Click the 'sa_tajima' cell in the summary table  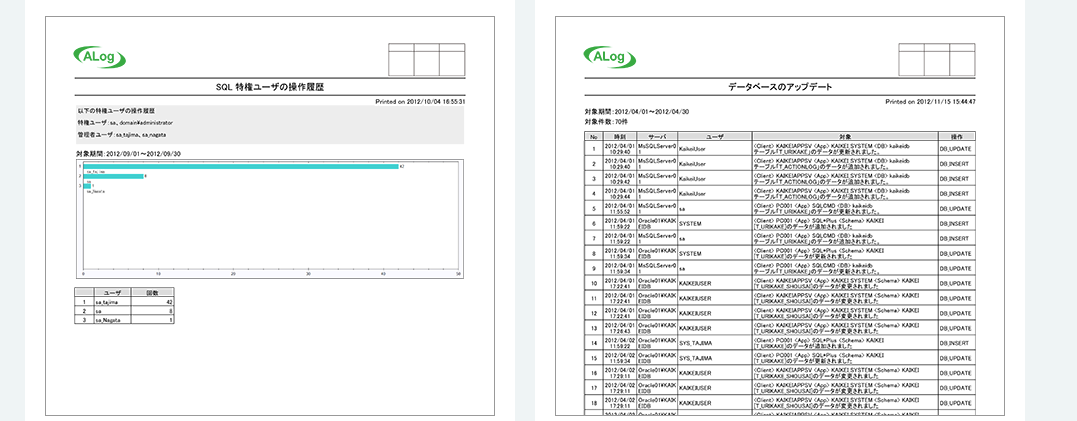pos(111,301)
